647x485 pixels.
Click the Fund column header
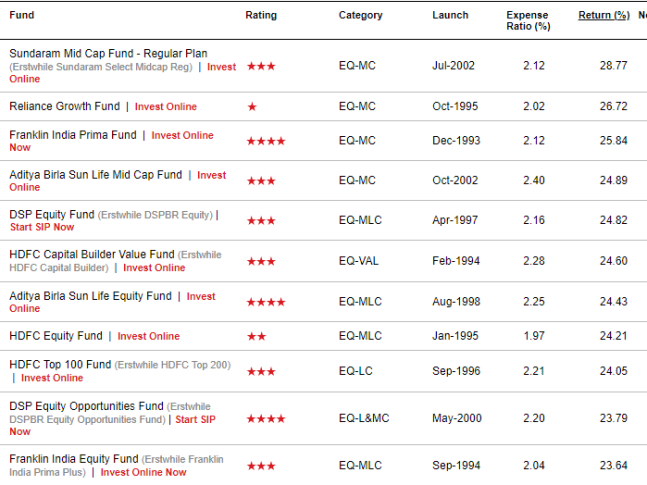click(22, 15)
